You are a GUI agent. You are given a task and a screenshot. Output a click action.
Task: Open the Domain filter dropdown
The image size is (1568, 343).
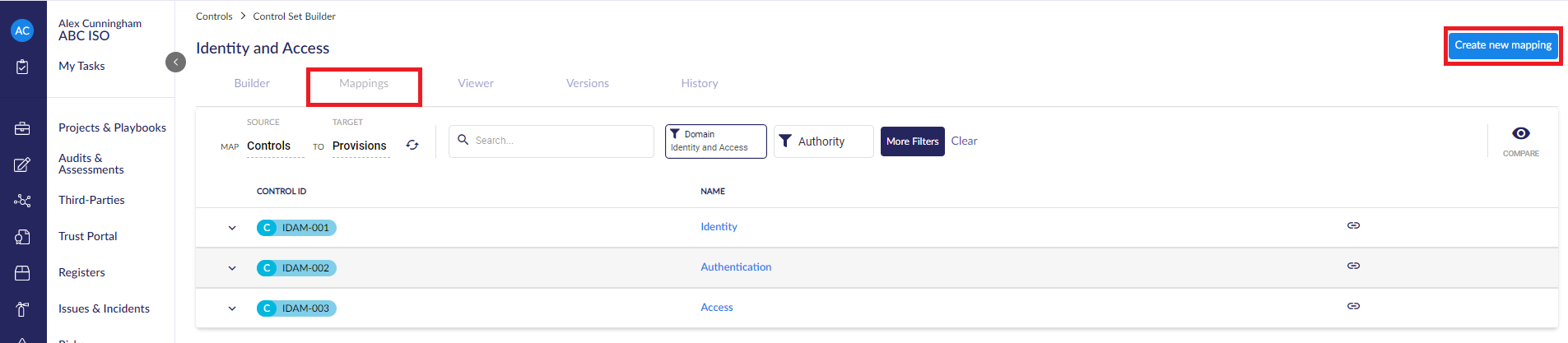tap(715, 141)
